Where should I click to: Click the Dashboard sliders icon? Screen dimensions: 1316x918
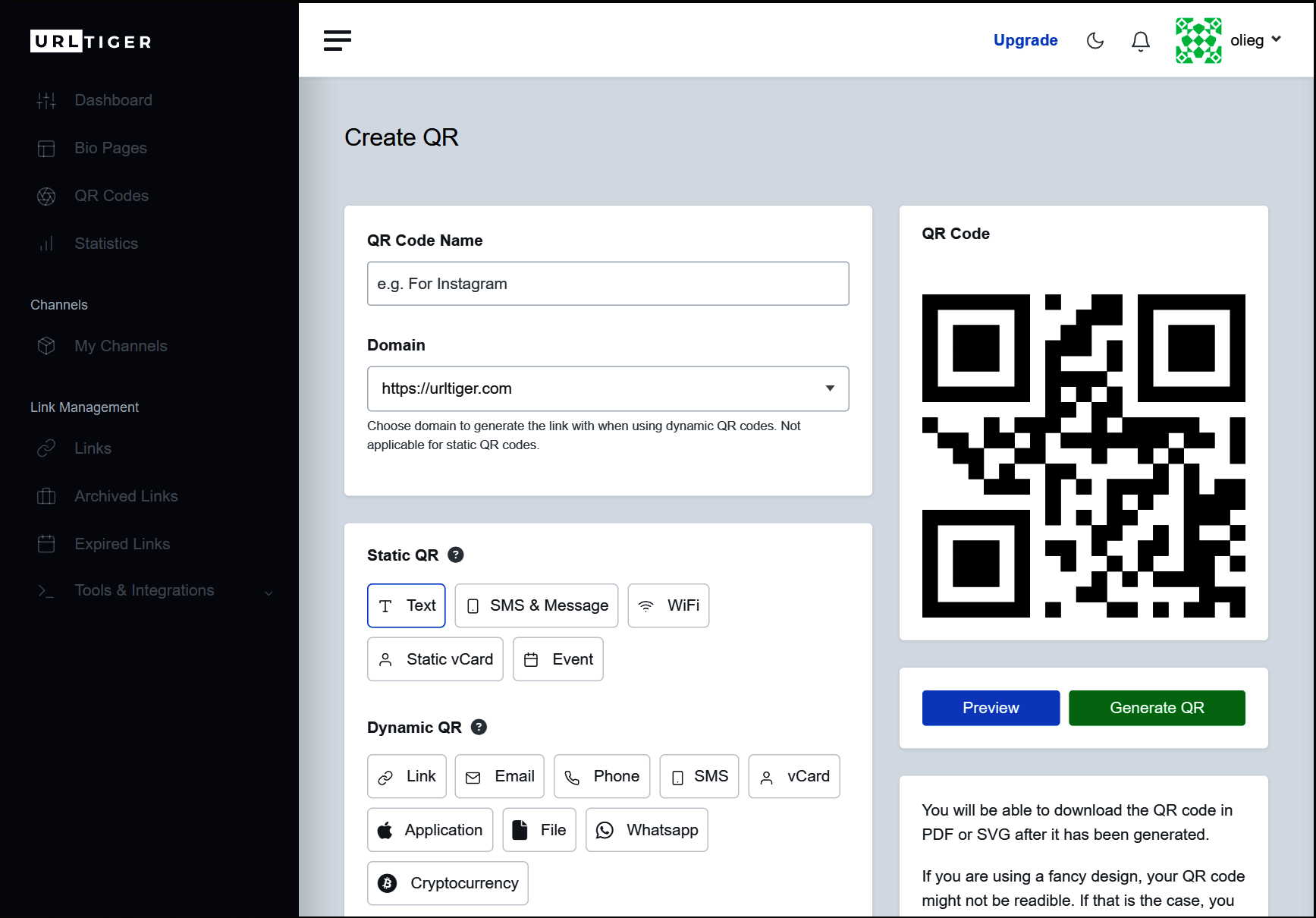click(46, 100)
